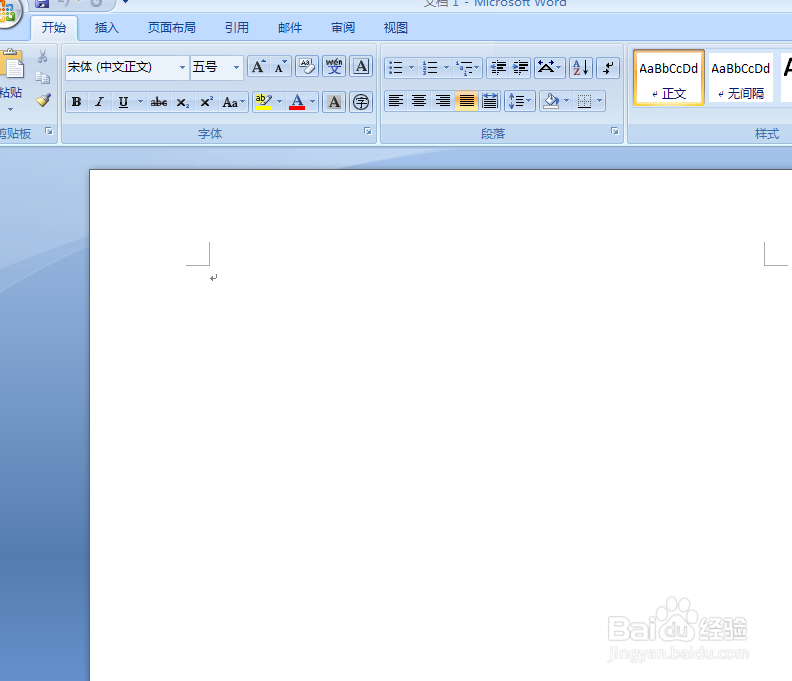Click the Paste clipboard icon
The height and width of the screenshot is (681, 792).
click(12, 64)
